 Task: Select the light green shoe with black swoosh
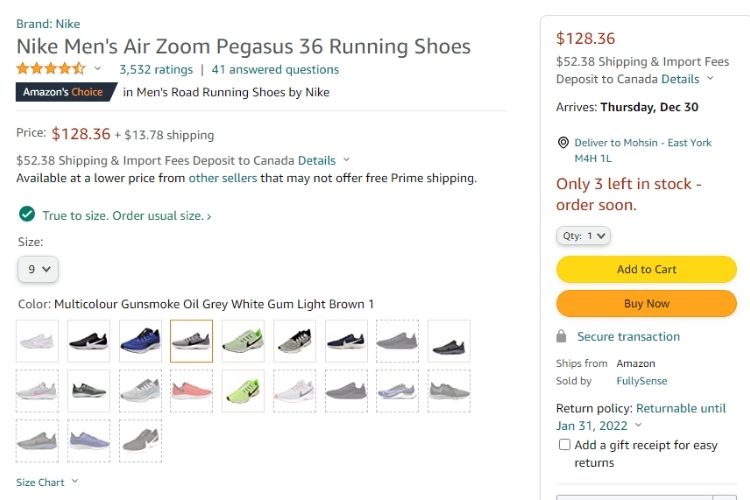243,341
